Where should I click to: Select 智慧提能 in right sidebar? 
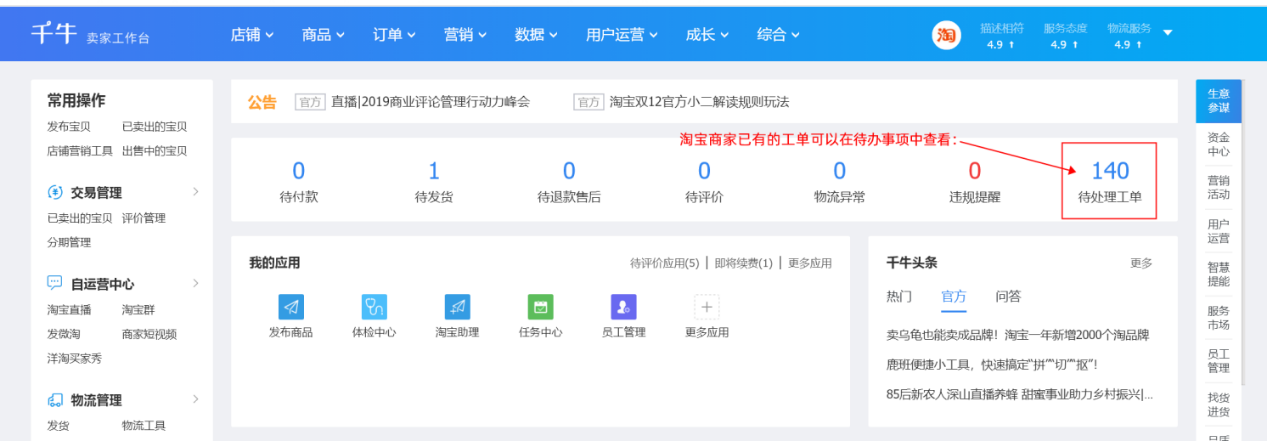1218,274
